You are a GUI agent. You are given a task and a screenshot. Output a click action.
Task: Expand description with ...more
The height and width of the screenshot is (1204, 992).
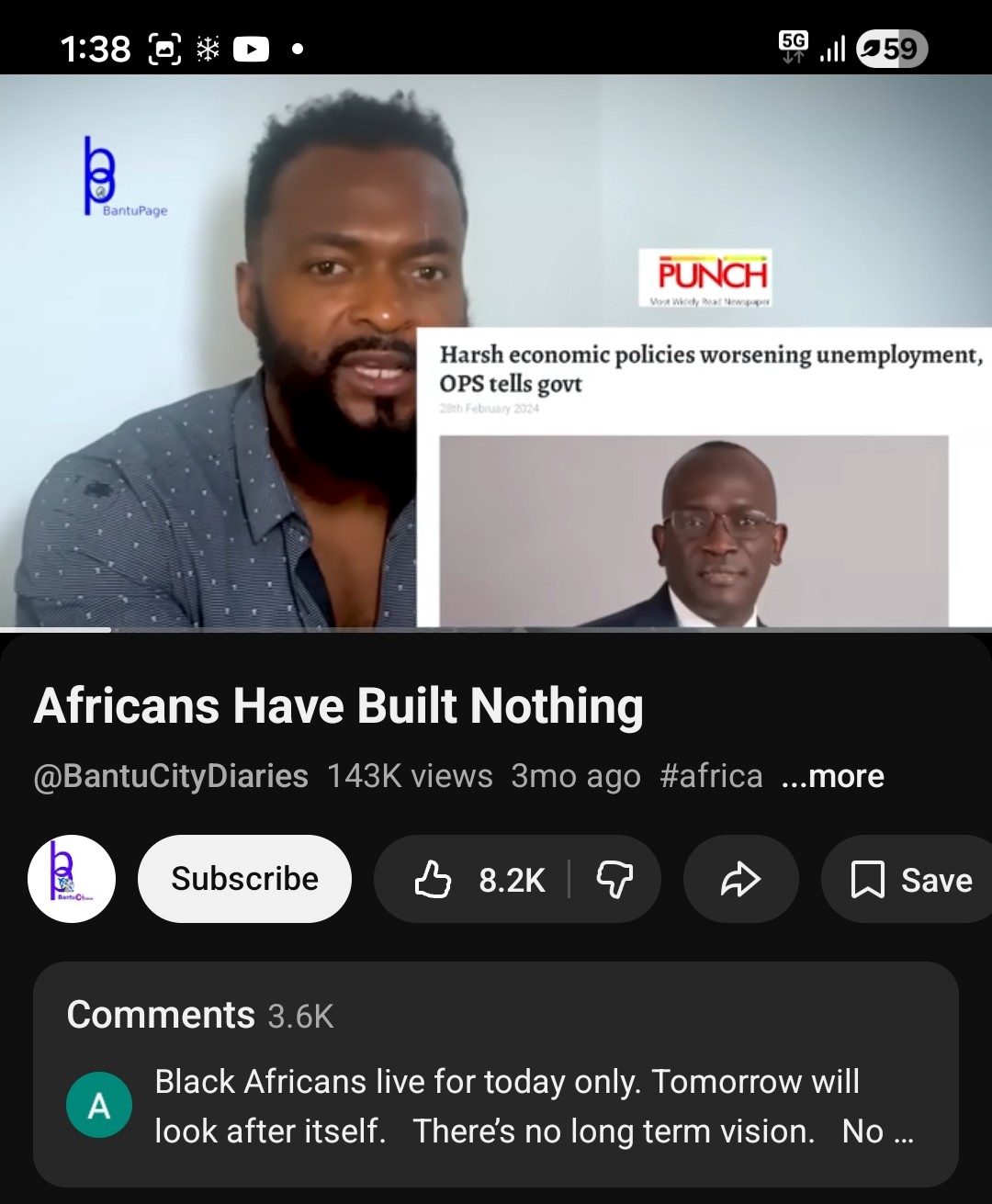pos(832,776)
